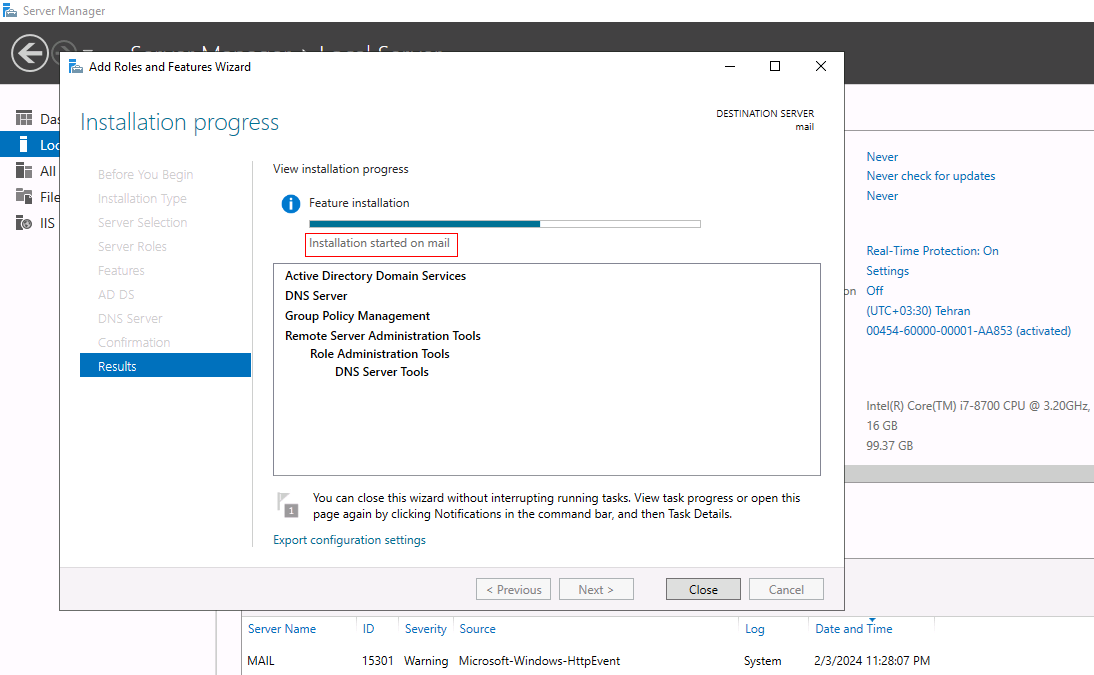Click the feature installation progress bar

pyautogui.click(x=504, y=224)
